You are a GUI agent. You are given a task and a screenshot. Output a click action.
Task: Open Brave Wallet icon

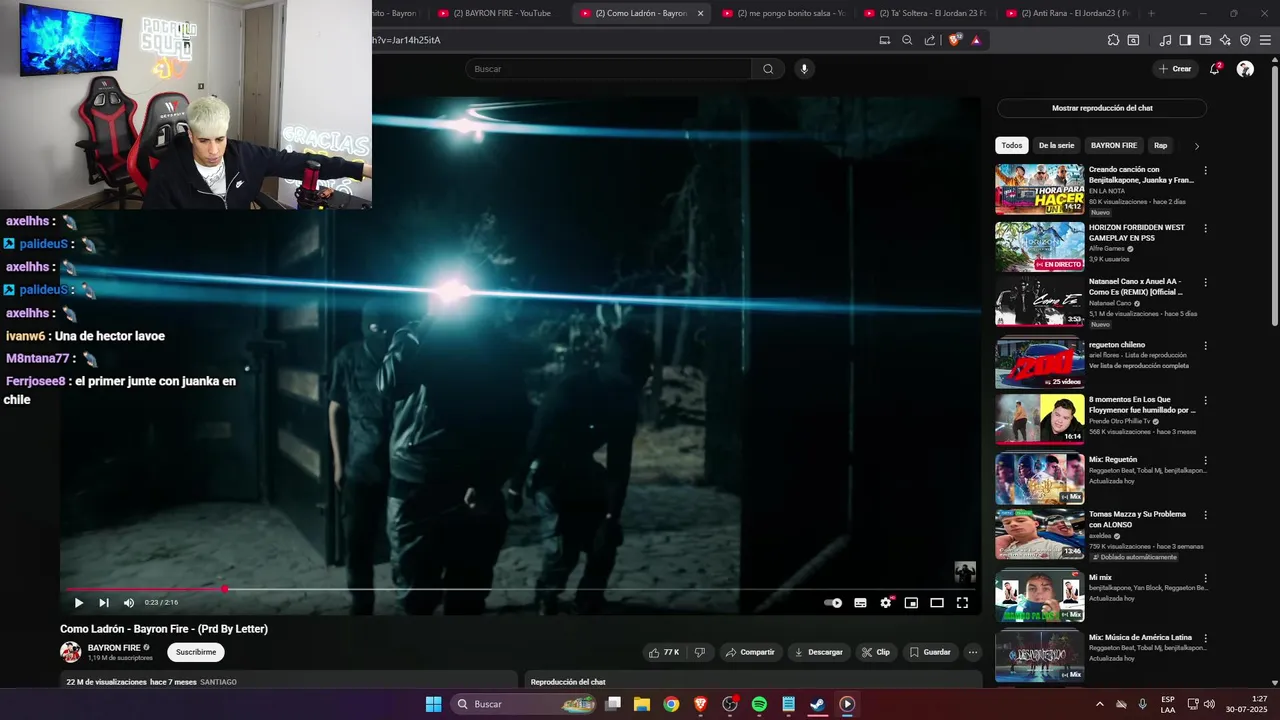[x=1205, y=40]
